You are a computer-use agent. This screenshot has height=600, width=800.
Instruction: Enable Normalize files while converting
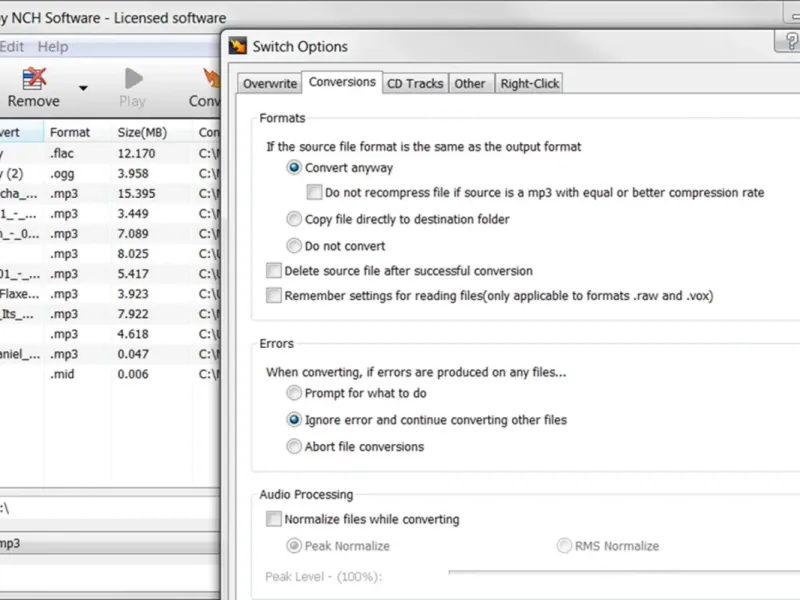(x=273, y=519)
